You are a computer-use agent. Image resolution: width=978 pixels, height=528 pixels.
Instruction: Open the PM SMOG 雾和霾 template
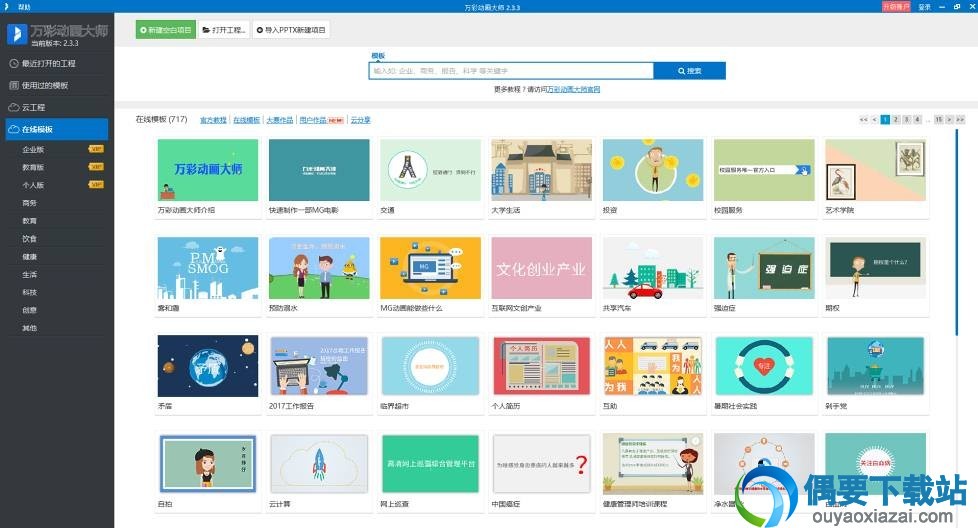[x=208, y=268]
